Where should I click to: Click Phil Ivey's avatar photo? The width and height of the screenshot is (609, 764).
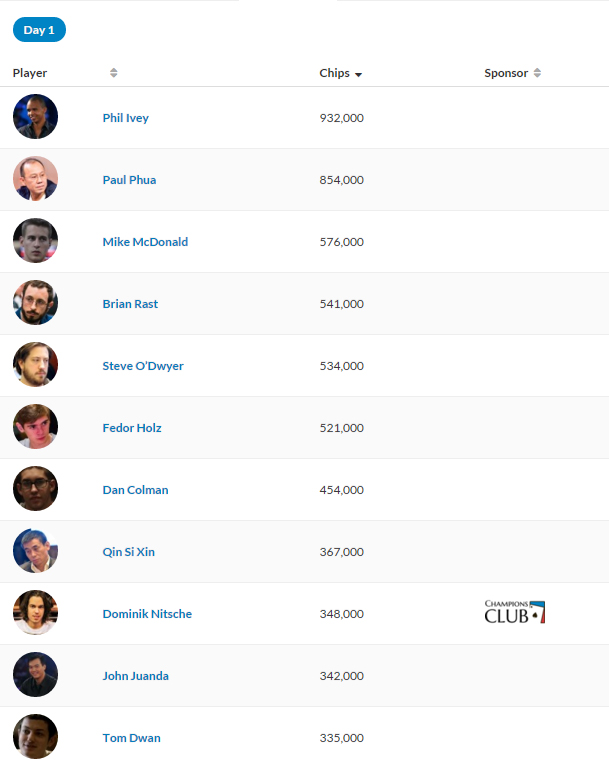36,116
